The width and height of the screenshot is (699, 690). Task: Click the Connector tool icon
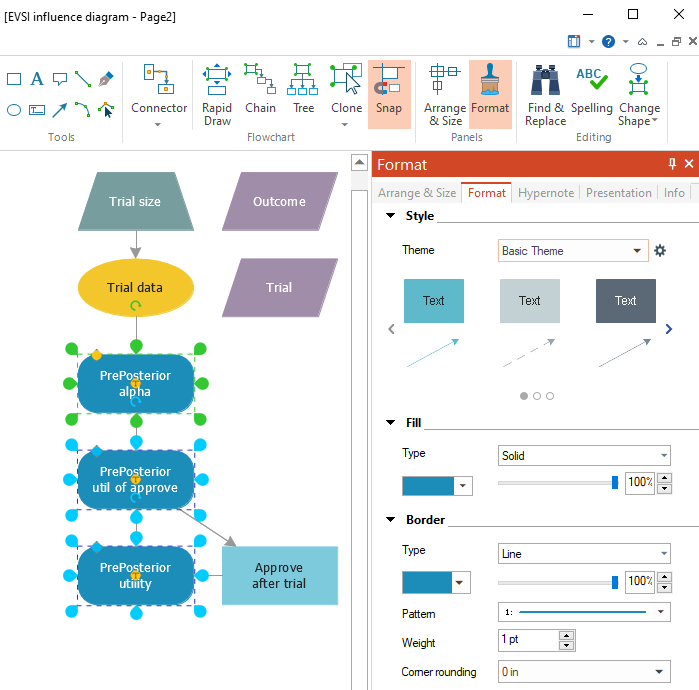pos(159,79)
